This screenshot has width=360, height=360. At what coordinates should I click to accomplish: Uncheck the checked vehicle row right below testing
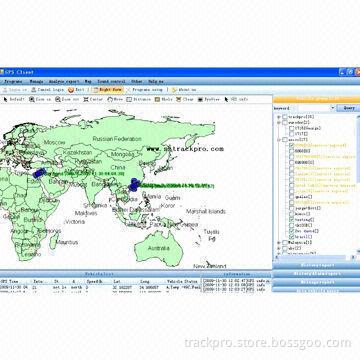click(292, 231)
